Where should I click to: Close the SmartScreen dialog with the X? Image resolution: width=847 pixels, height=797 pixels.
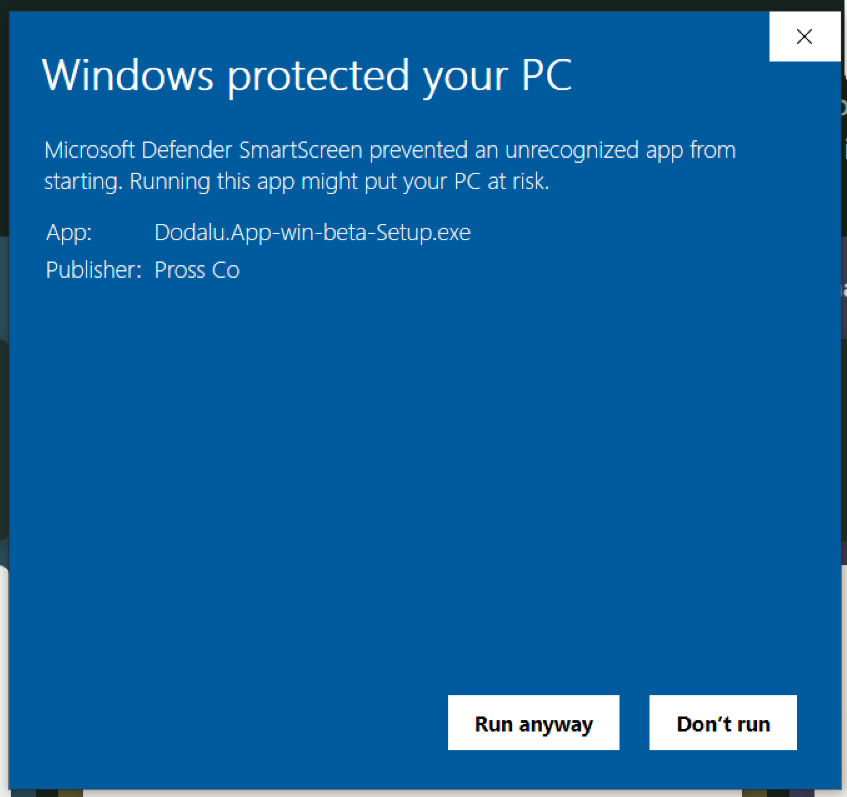click(x=804, y=36)
